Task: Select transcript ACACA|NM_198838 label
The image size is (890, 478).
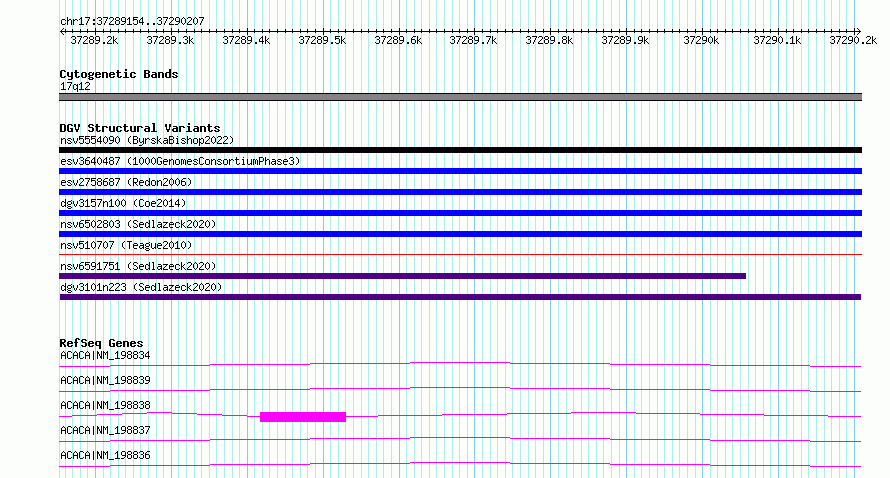Action: [105, 405]
